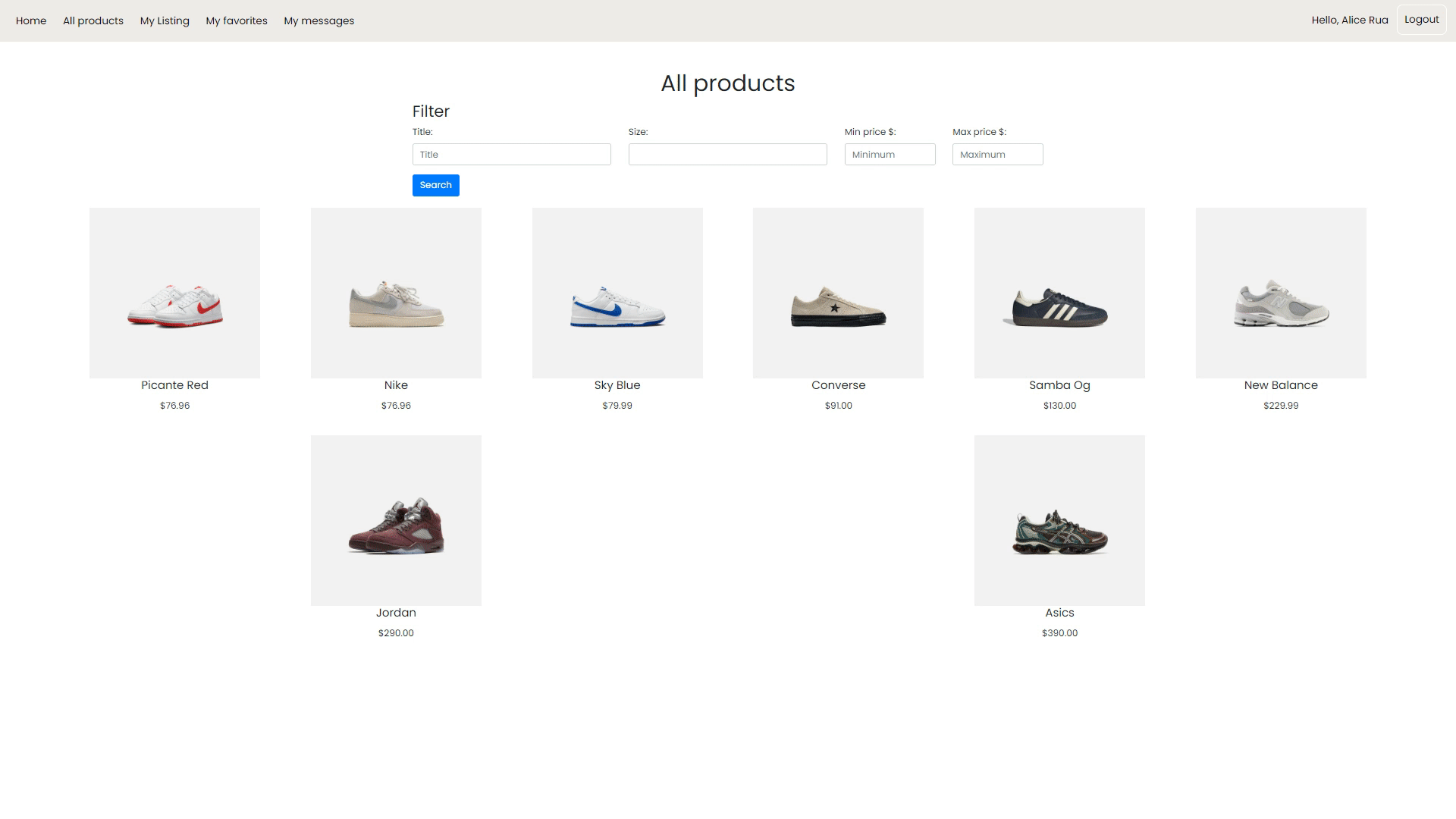Log out using Logout button
The width and height of the screenshot is (1456, 819).
(x=1421, y=20)
